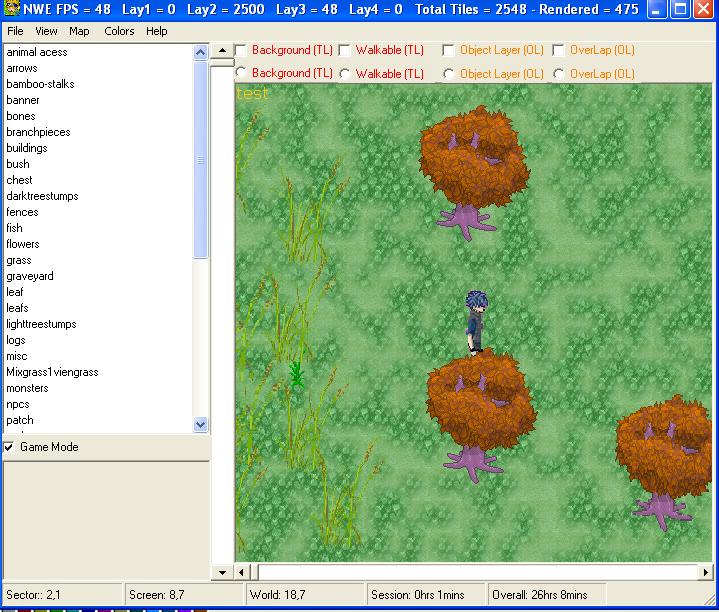The image size is (719, 612).
Task: Click the map horizontal scrollbar left arrow
Action: click(242, 572)
